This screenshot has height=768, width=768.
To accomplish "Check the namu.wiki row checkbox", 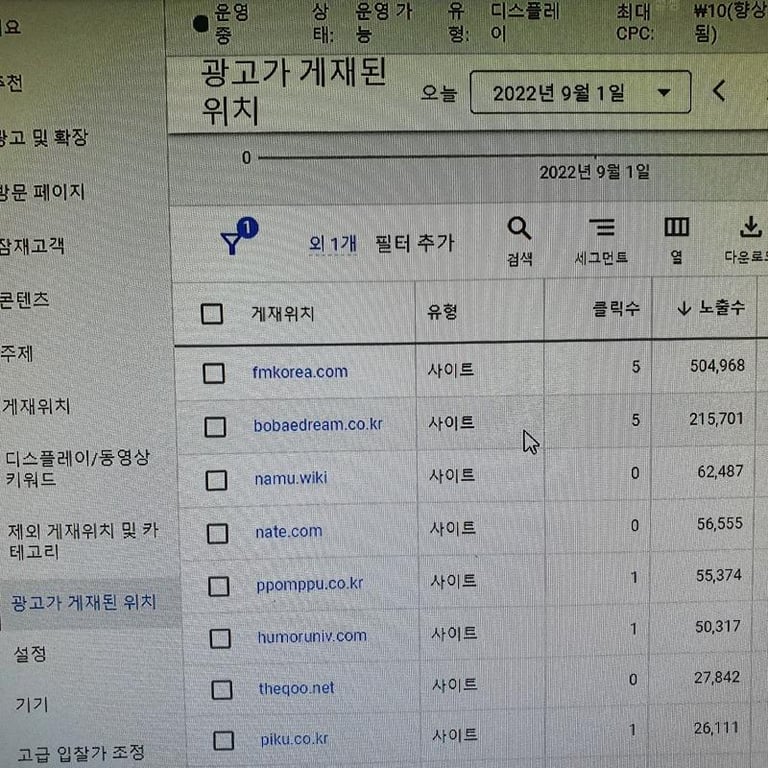I will [x=216, y=480].
